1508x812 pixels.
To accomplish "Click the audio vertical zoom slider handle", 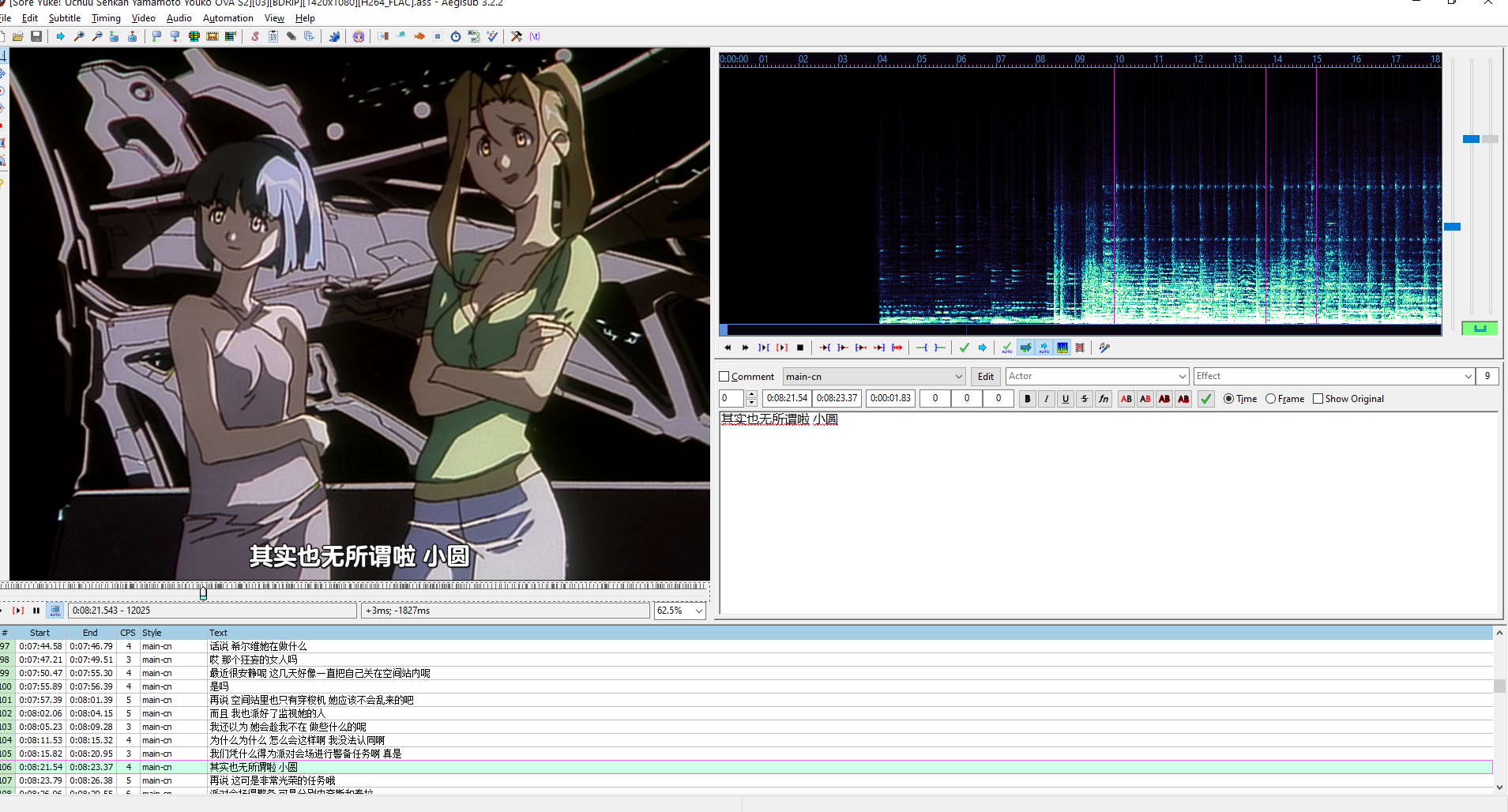I will pyautogui.click(x=1471, y=139).
